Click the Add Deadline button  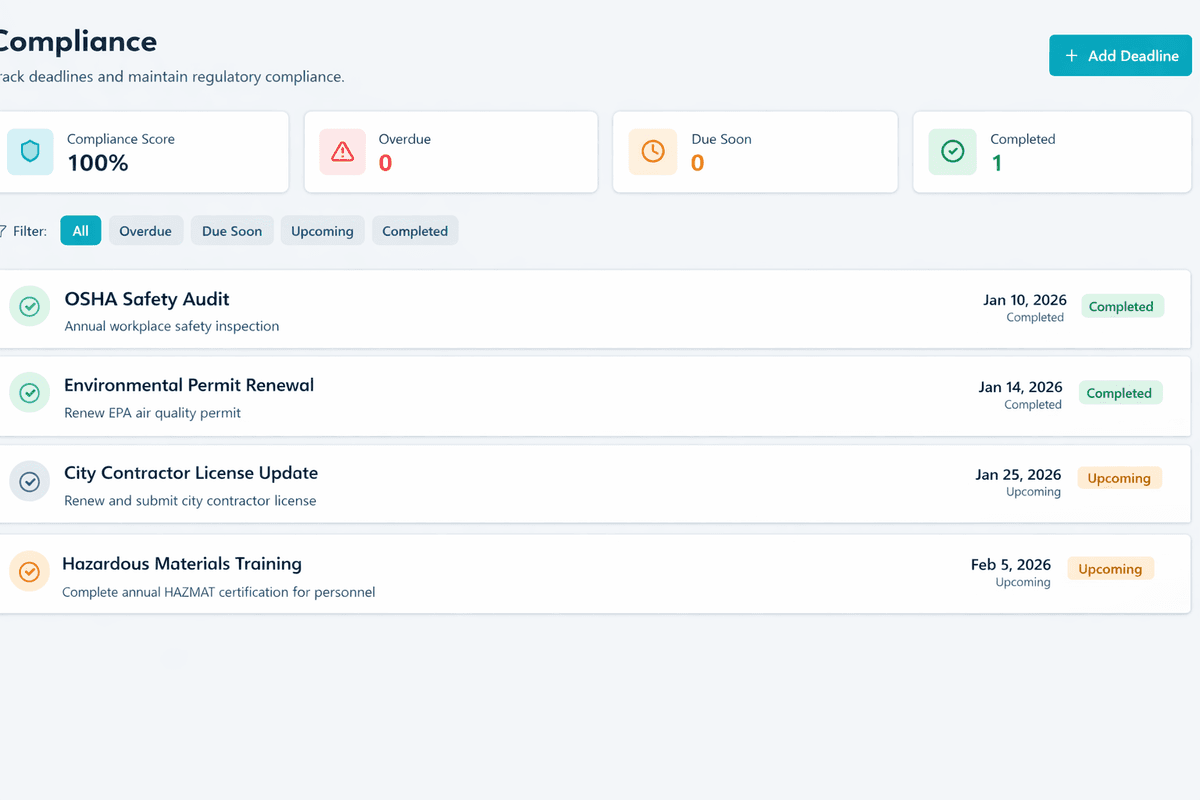click(1120, 55)
